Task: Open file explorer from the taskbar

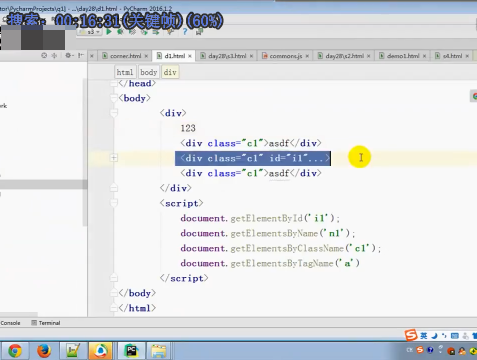Action: click(x=159, y=351)
